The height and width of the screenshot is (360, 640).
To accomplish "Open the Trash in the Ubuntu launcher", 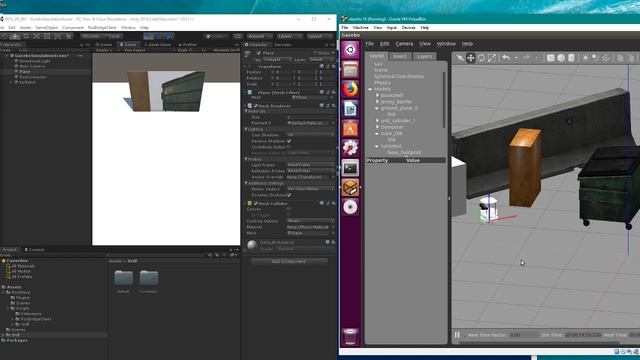I will tap(350, 337).
